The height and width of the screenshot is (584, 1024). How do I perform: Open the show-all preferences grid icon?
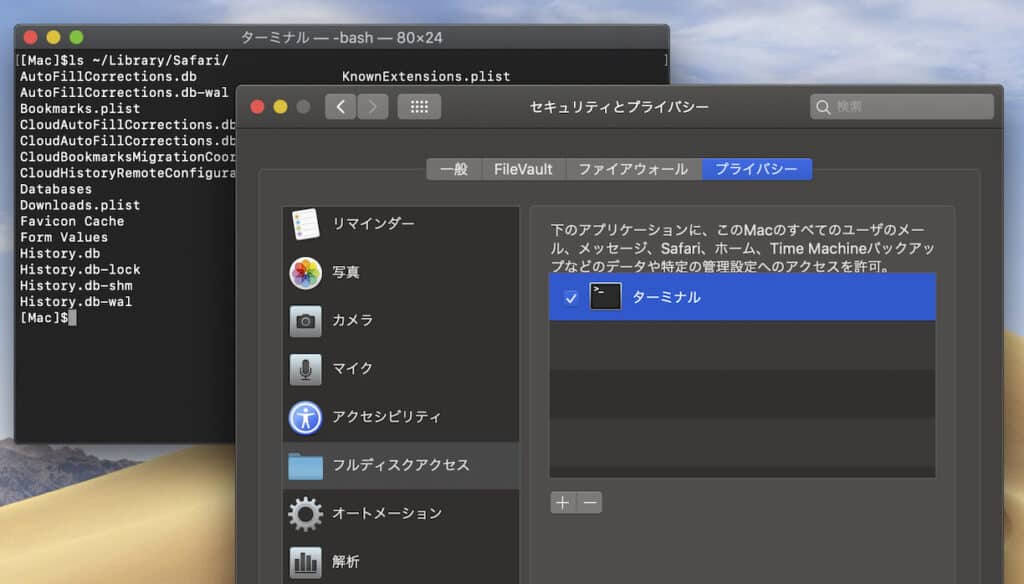click(419, 106)
